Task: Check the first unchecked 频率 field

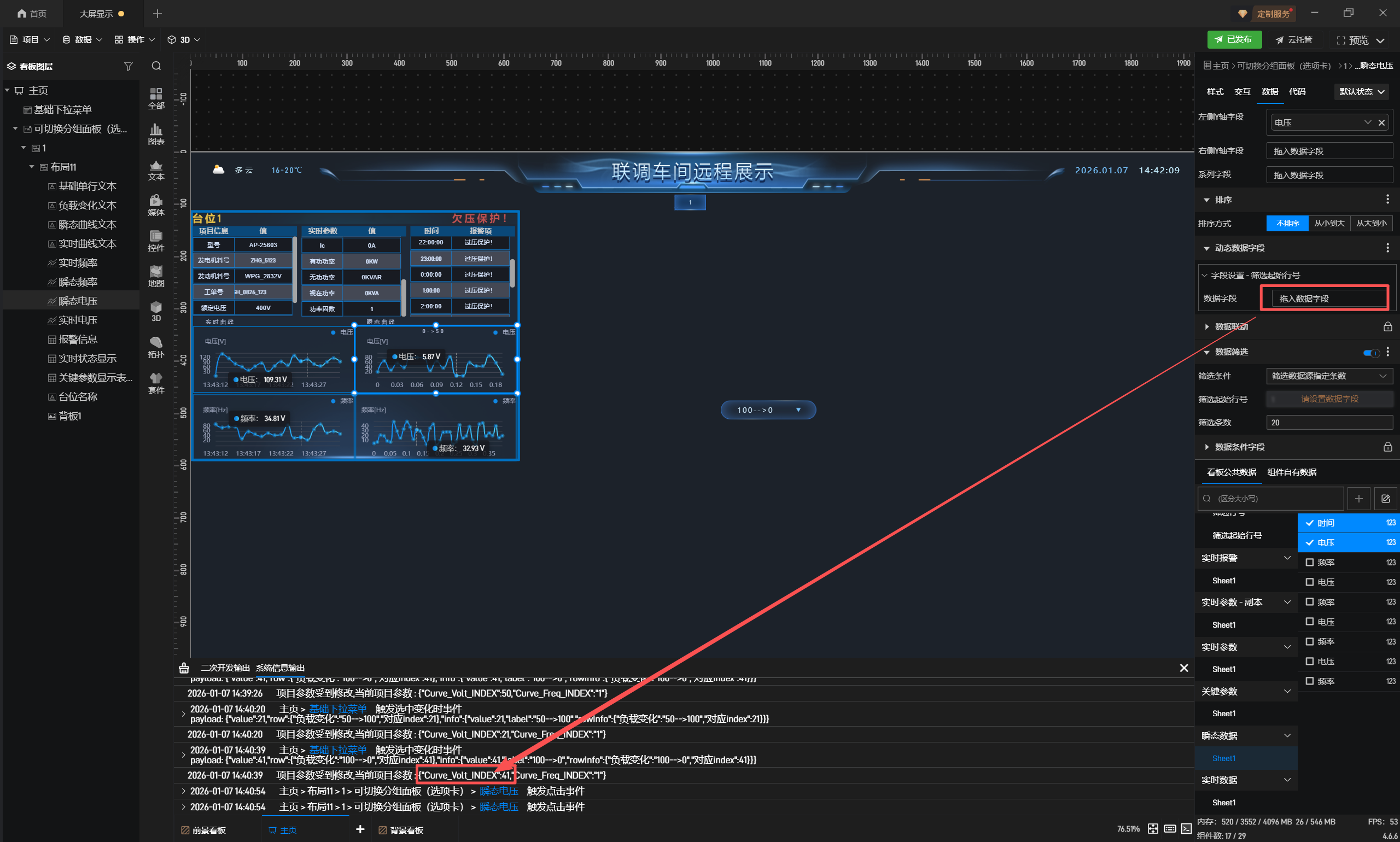Action: point(1310,562)
